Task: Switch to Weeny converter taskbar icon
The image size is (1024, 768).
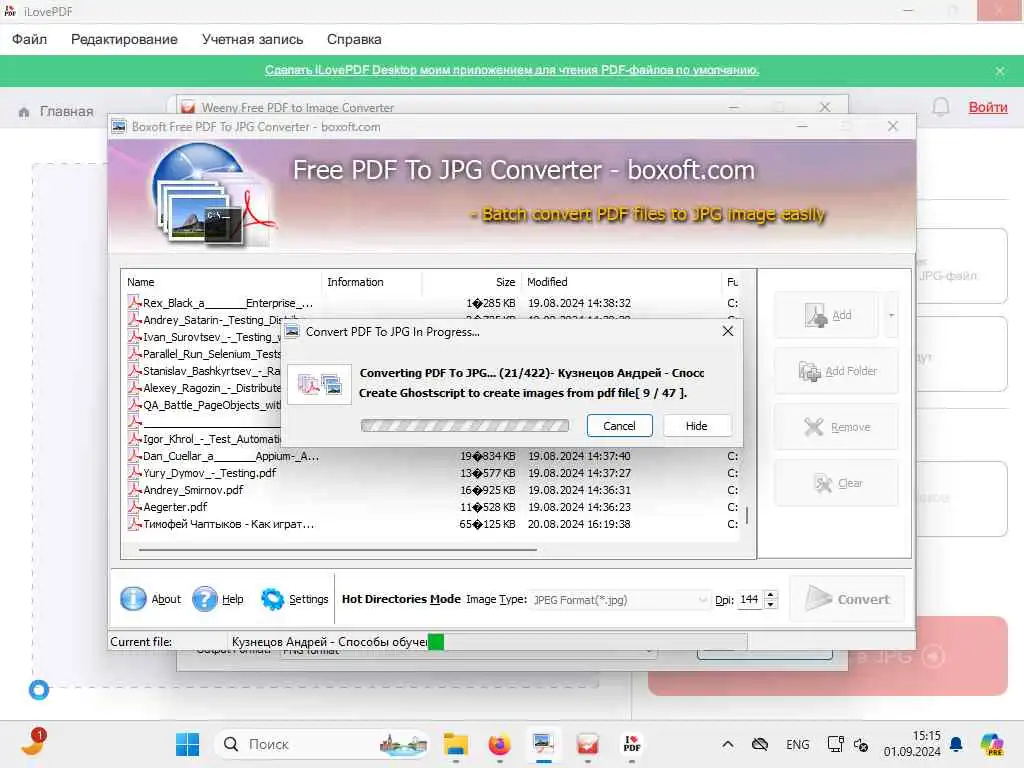Action: tap(588, 744)
